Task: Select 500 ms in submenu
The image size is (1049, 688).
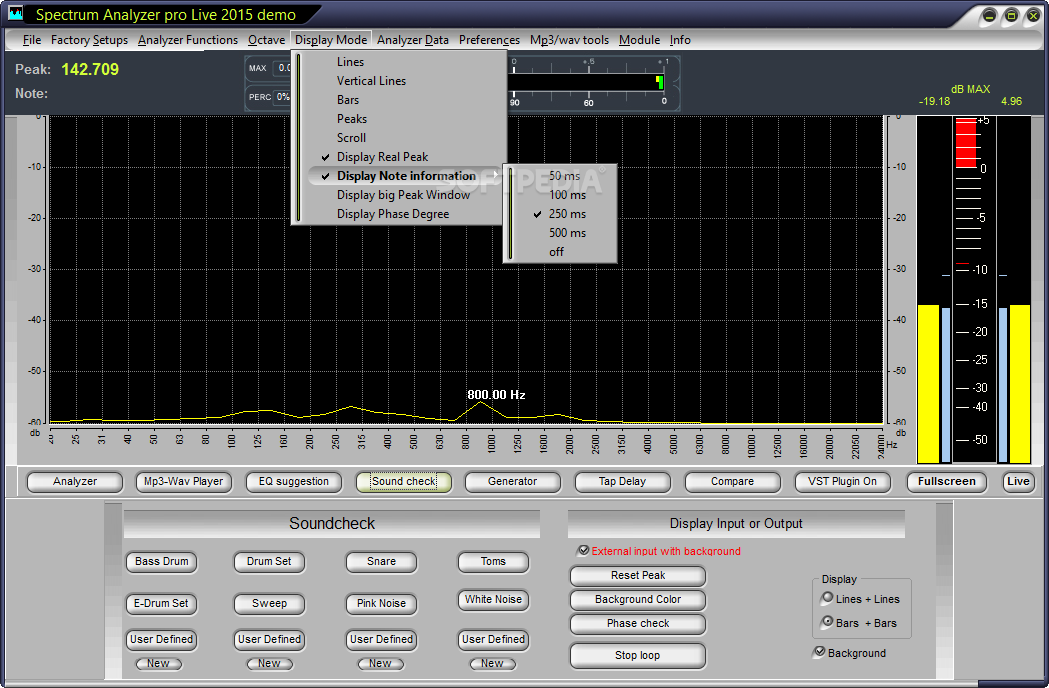Action: coord(566,233)
